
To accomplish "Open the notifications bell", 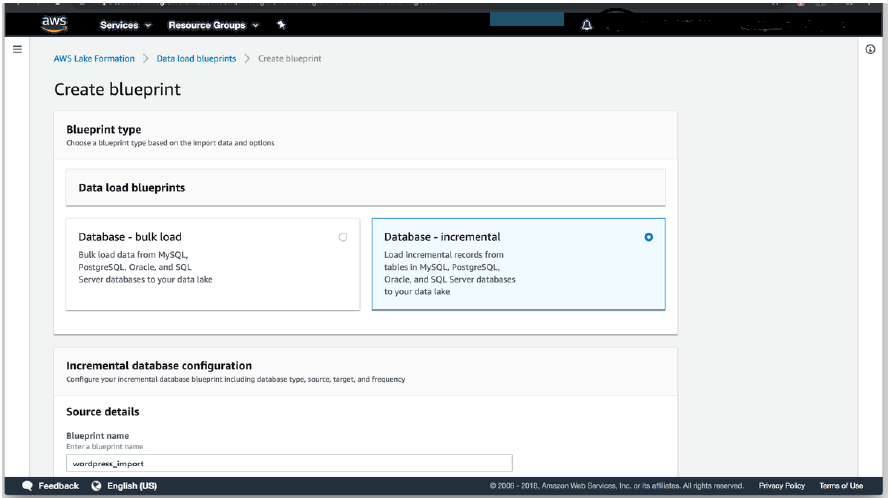I will pos(587,25).
